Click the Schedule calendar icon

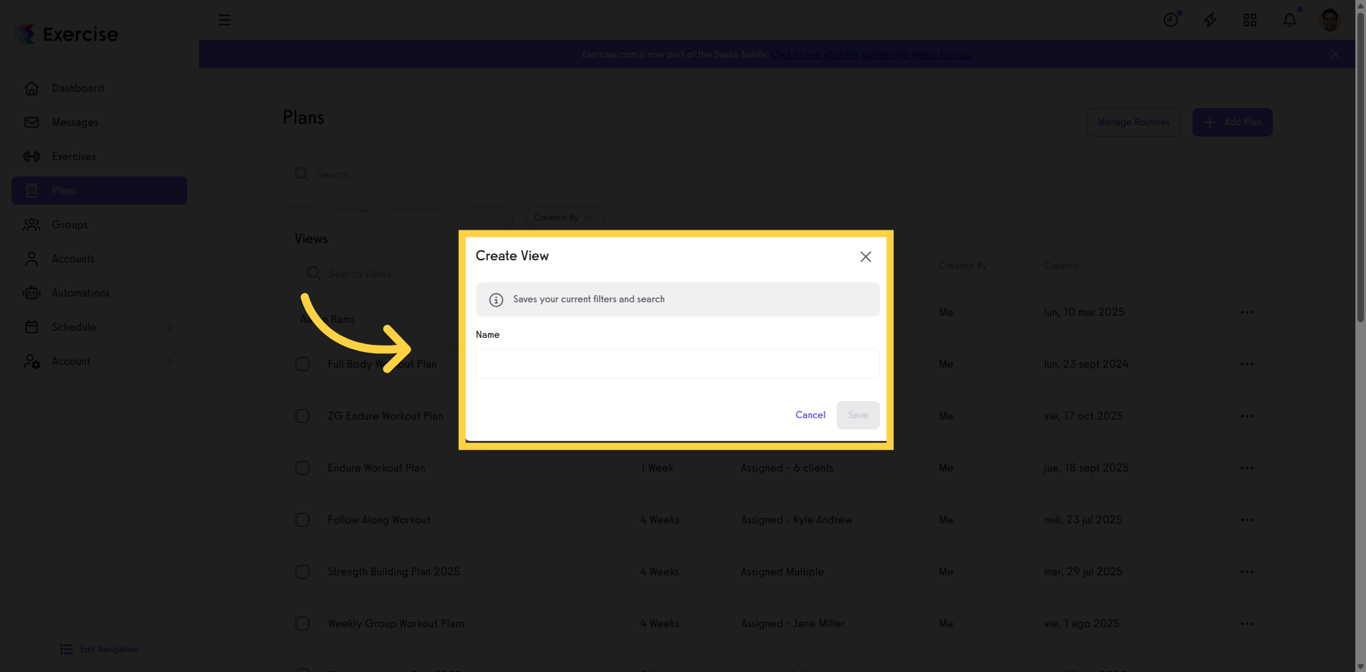click(32, 327)
